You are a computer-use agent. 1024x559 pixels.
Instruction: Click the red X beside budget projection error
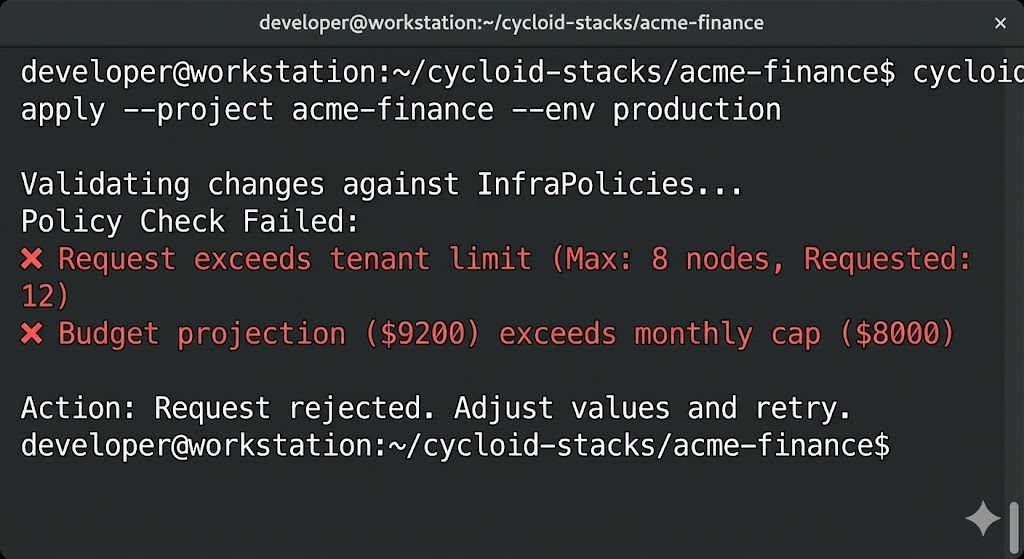[x=32, y=334]
